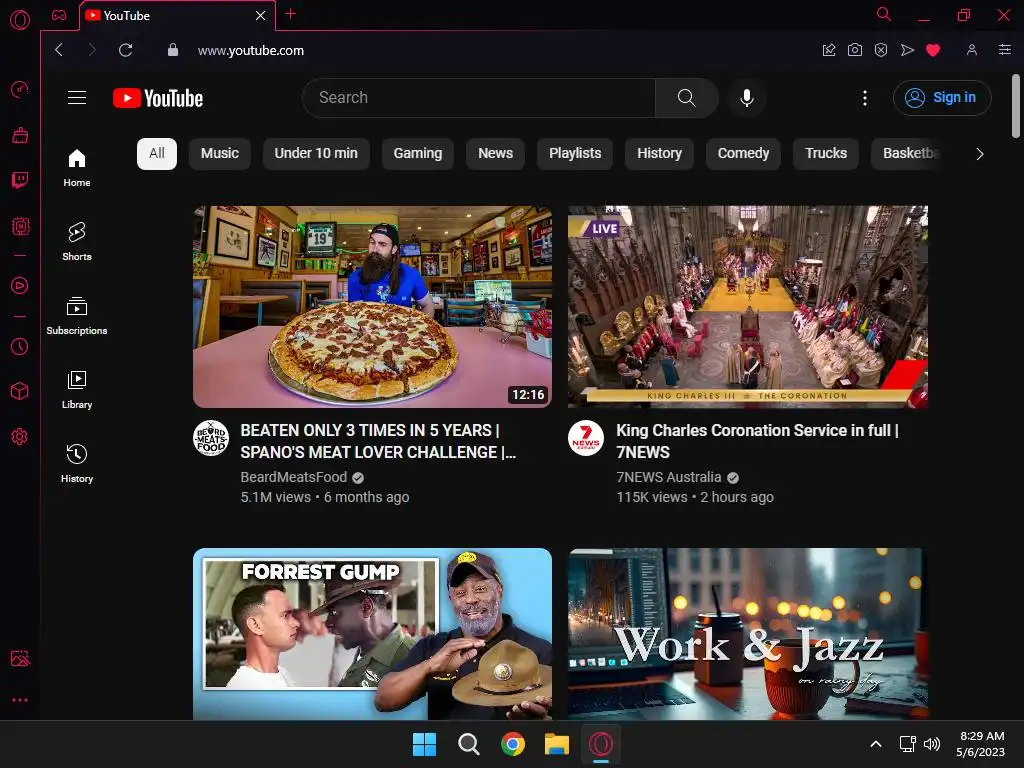Viewport: 1024px width, 768px height.
Task: Select the Comedy filter chip
Action: tap(743, 153)
